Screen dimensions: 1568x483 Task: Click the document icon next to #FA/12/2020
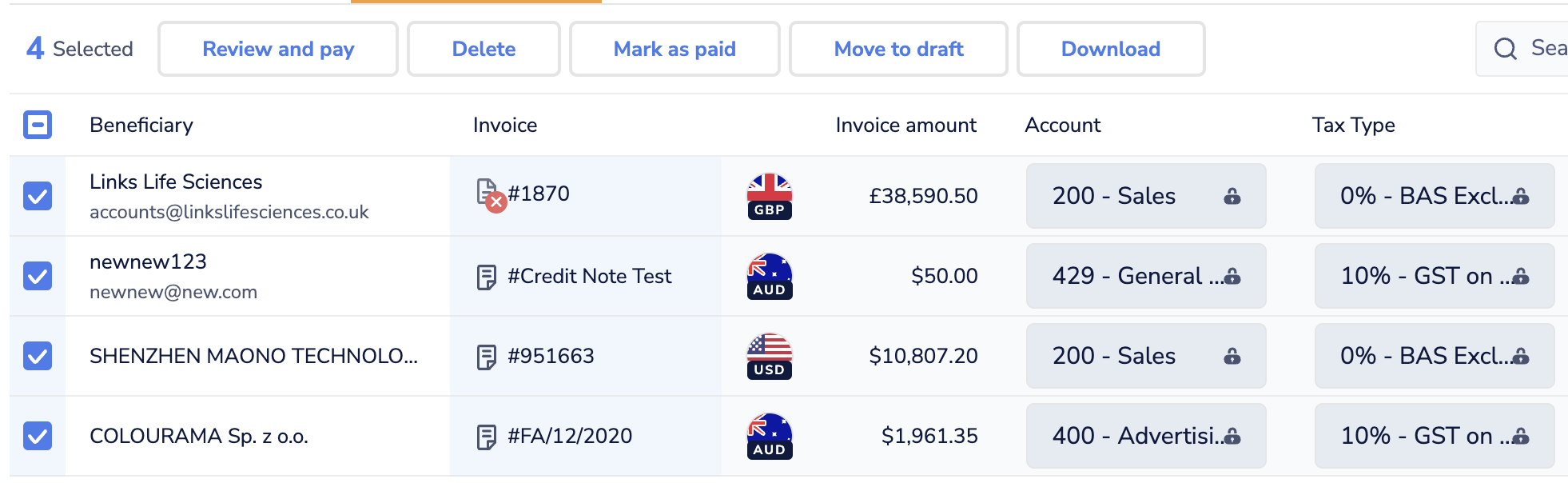click(x=486, y=437)
